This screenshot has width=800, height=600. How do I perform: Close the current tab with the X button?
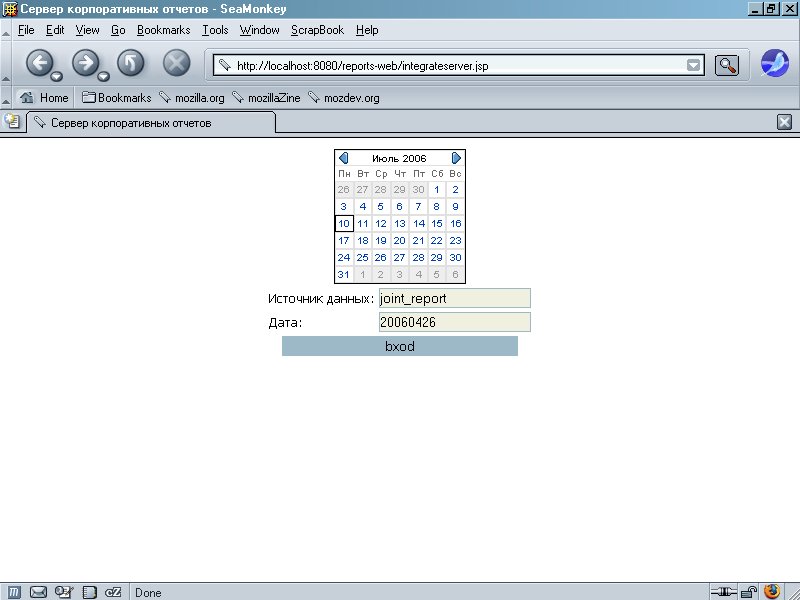click(x=784, y=122)
